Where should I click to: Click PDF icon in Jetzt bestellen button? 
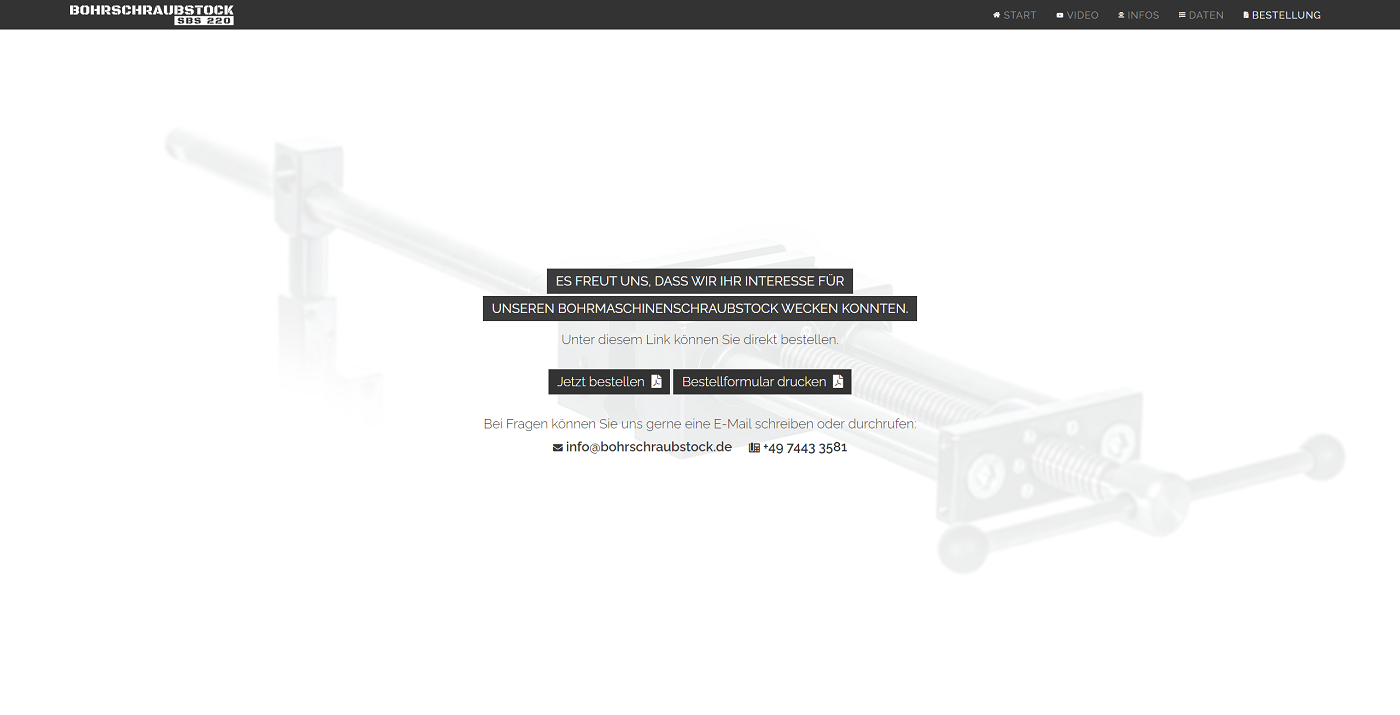click(x=657, y=381)
